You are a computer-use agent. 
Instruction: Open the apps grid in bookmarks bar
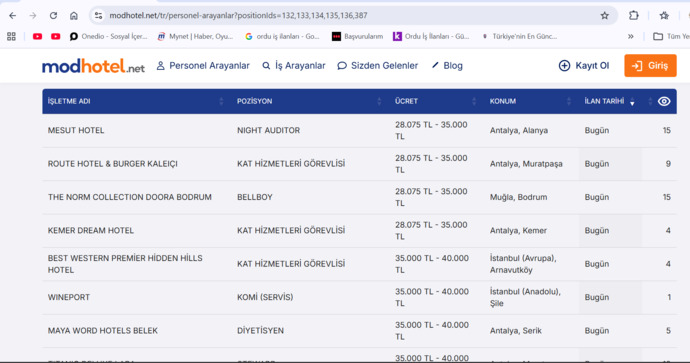[11, 37]
